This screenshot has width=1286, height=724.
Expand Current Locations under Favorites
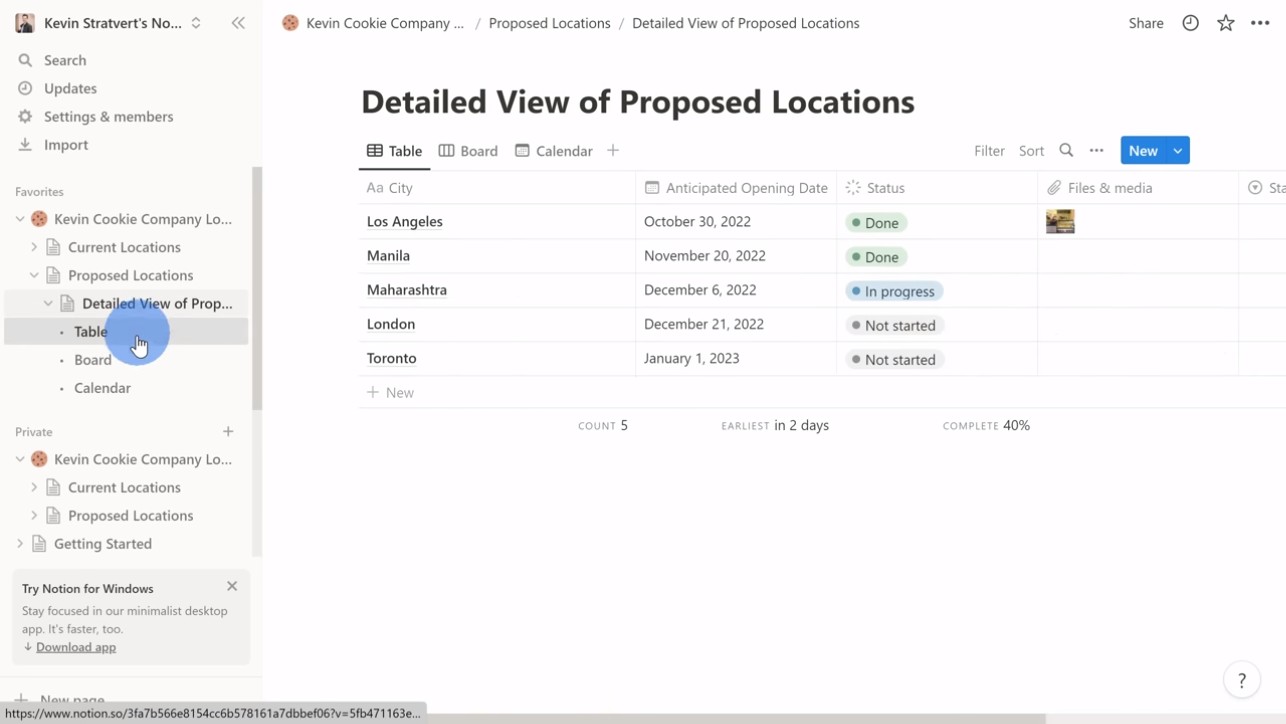(x=34, y=247)
